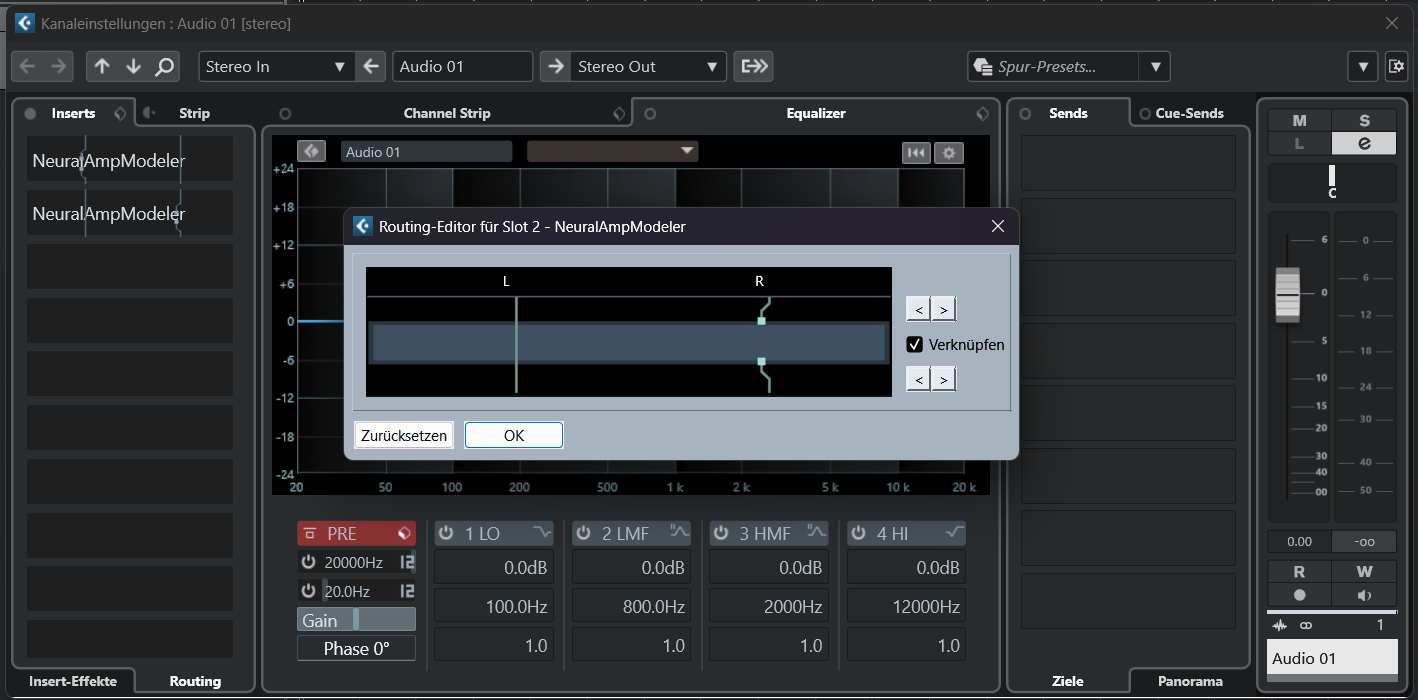Shift upper routing right with > button

tap(944, 309)
